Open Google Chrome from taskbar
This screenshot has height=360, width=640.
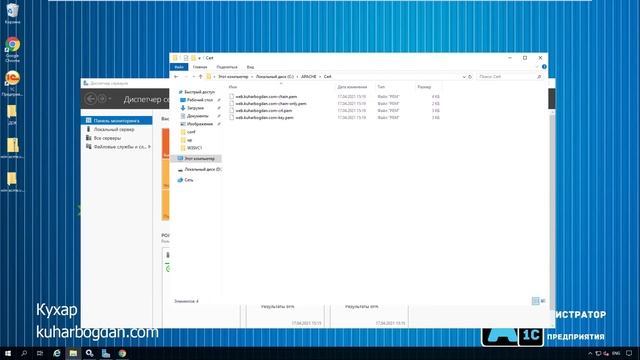point(122,353)
